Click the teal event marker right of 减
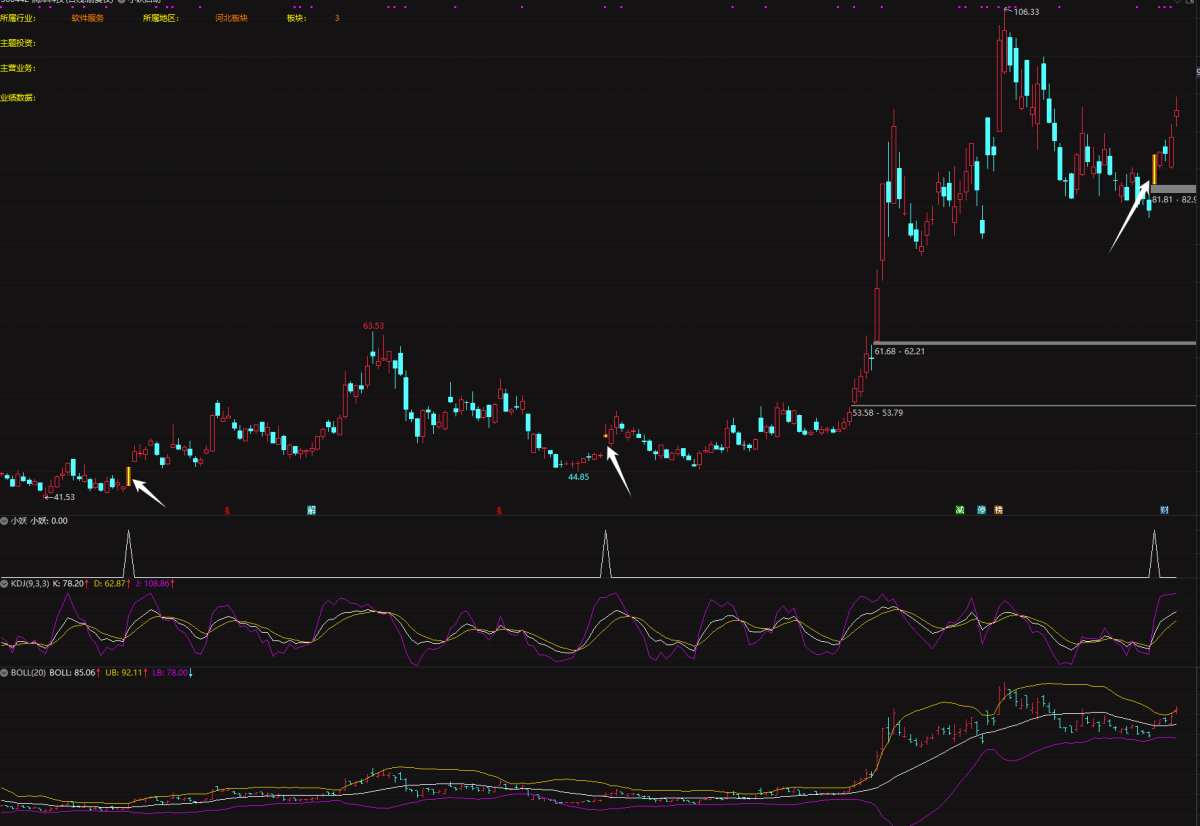Screen dimensions: 1200x826 coord(982,509)
